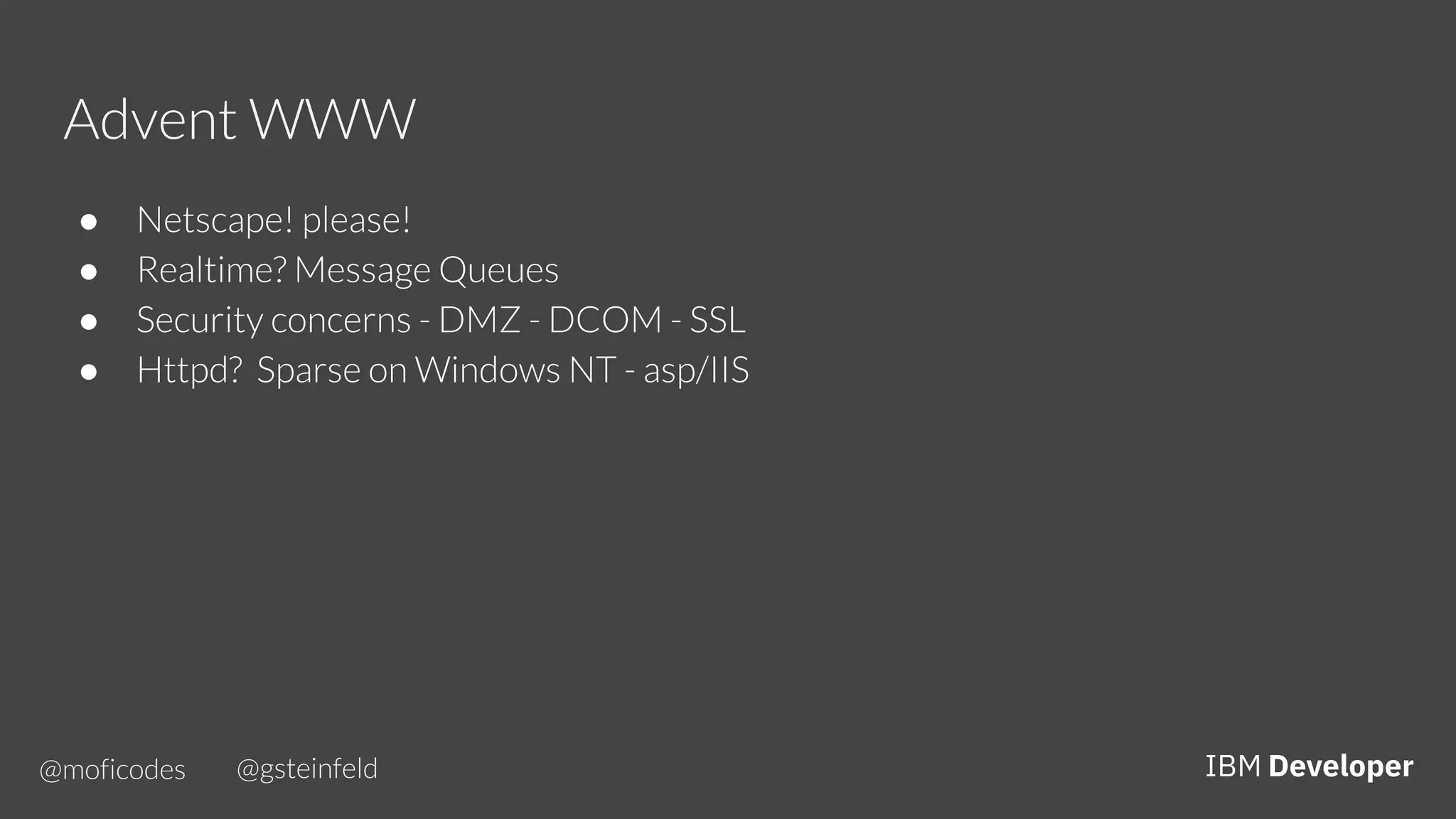Click the third bullet point marker

89,322
